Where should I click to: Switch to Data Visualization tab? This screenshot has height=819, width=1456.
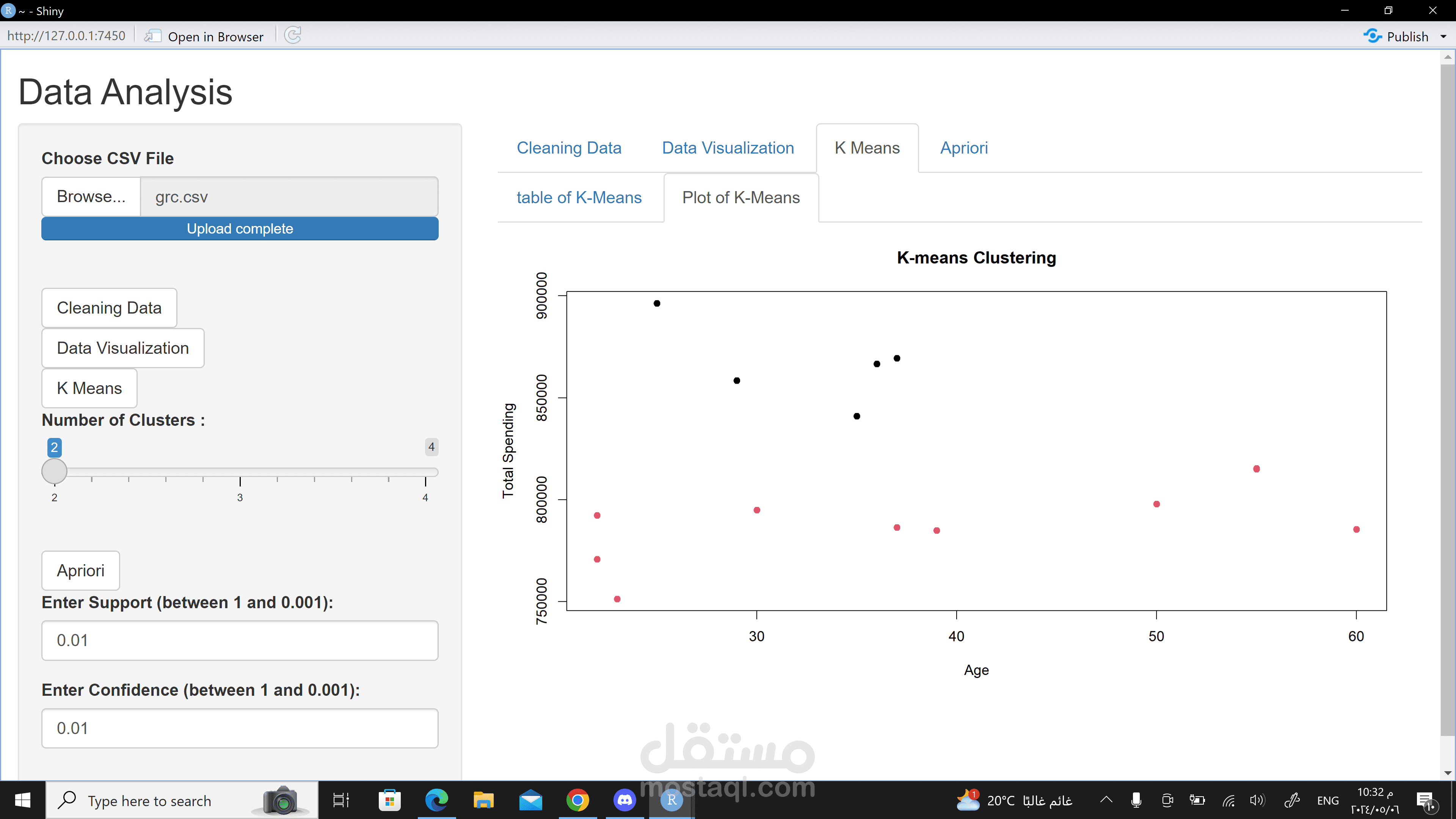tap(728, 148)
